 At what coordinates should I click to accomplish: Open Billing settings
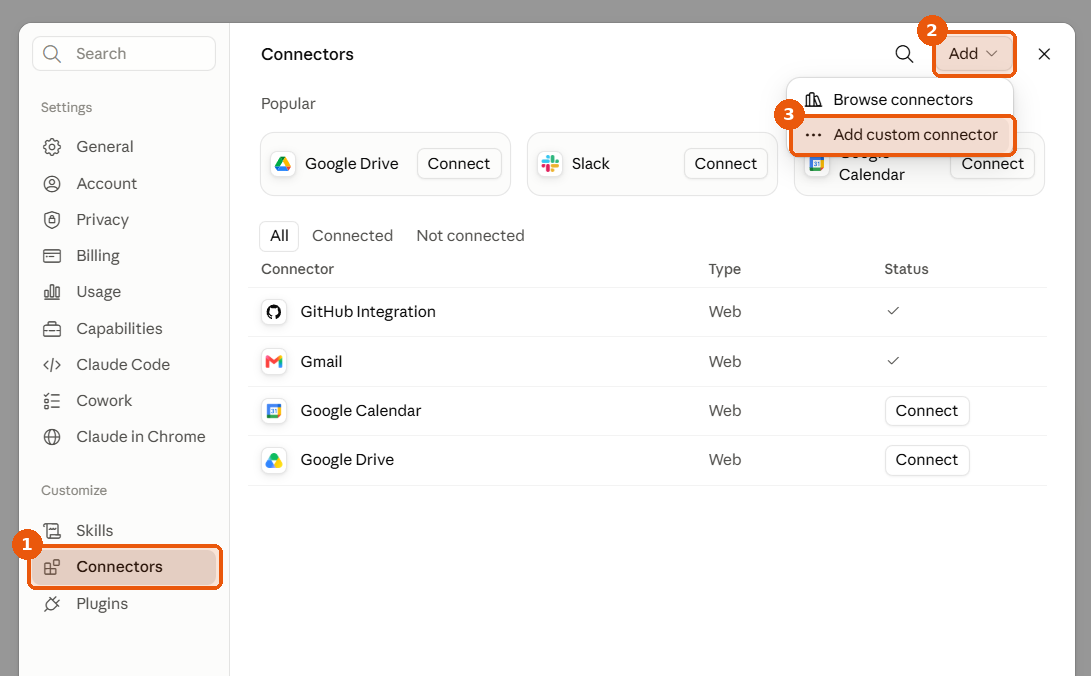point(124,256)
